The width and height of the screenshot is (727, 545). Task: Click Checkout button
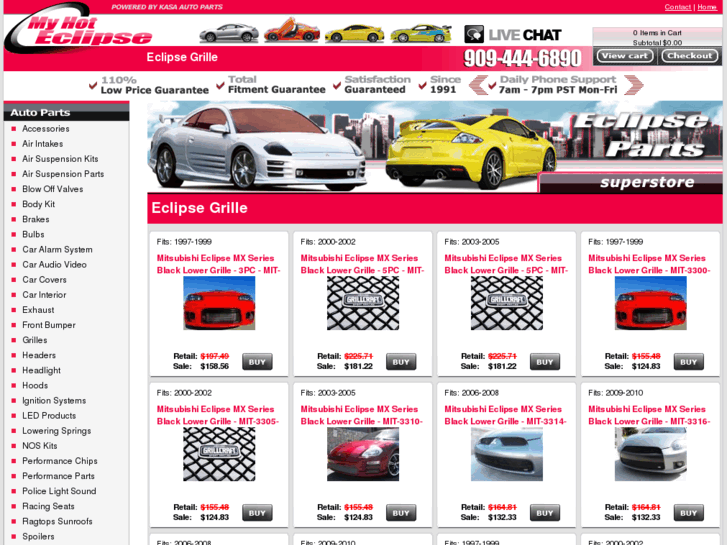point(689,56)
